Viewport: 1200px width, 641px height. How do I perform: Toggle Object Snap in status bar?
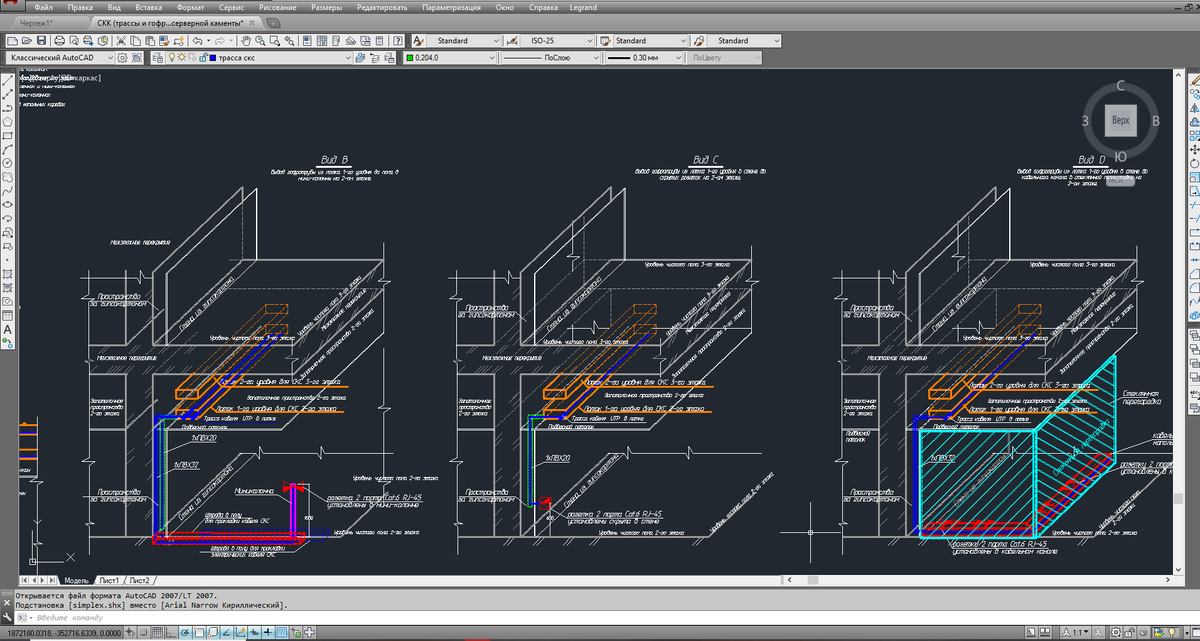click(x=199, y=633)
